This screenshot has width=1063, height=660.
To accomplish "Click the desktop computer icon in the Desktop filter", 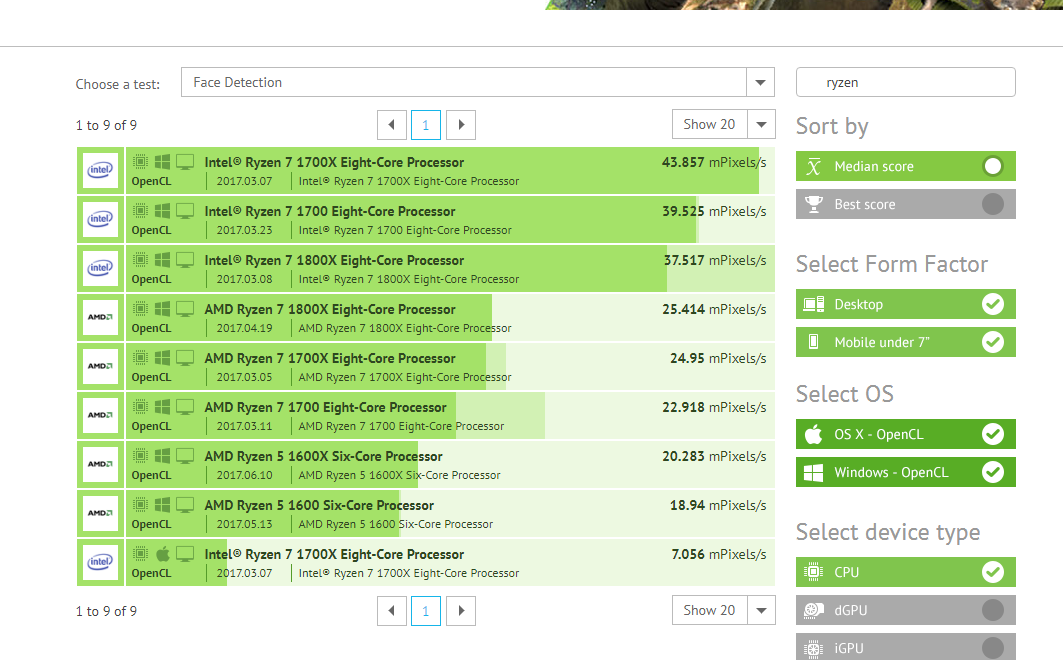I will pyautogui.click(x=814, y=304).
